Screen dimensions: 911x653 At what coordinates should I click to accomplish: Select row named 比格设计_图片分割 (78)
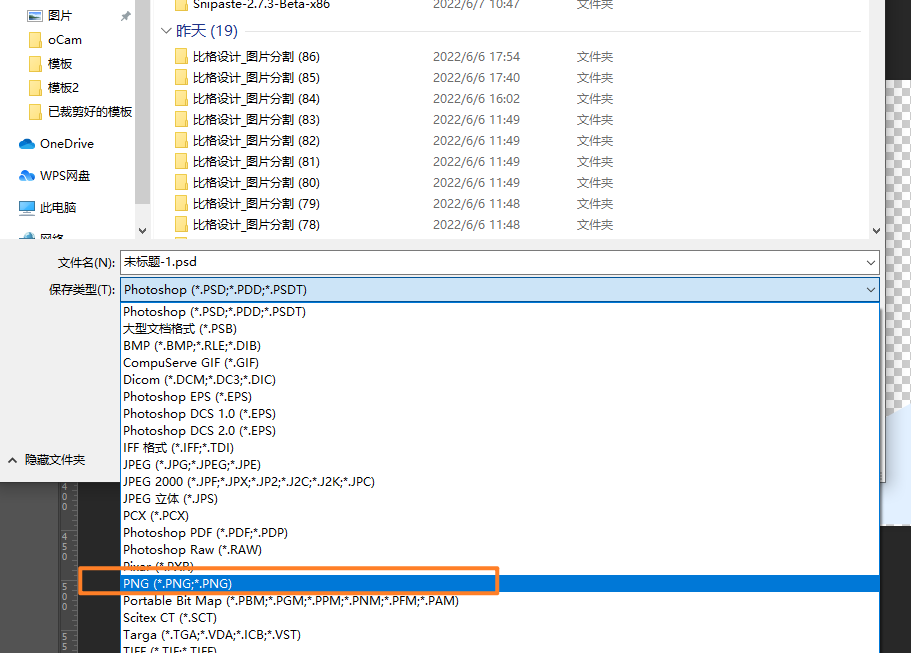394,224
